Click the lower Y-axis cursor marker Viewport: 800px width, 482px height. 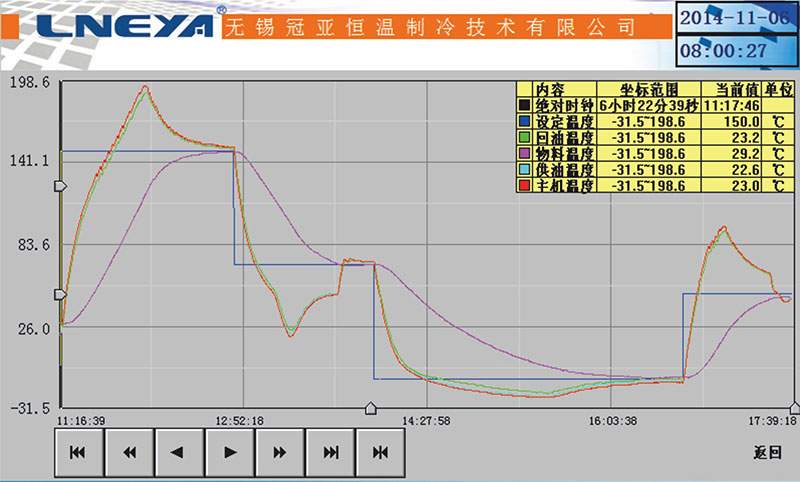point(60,294)
